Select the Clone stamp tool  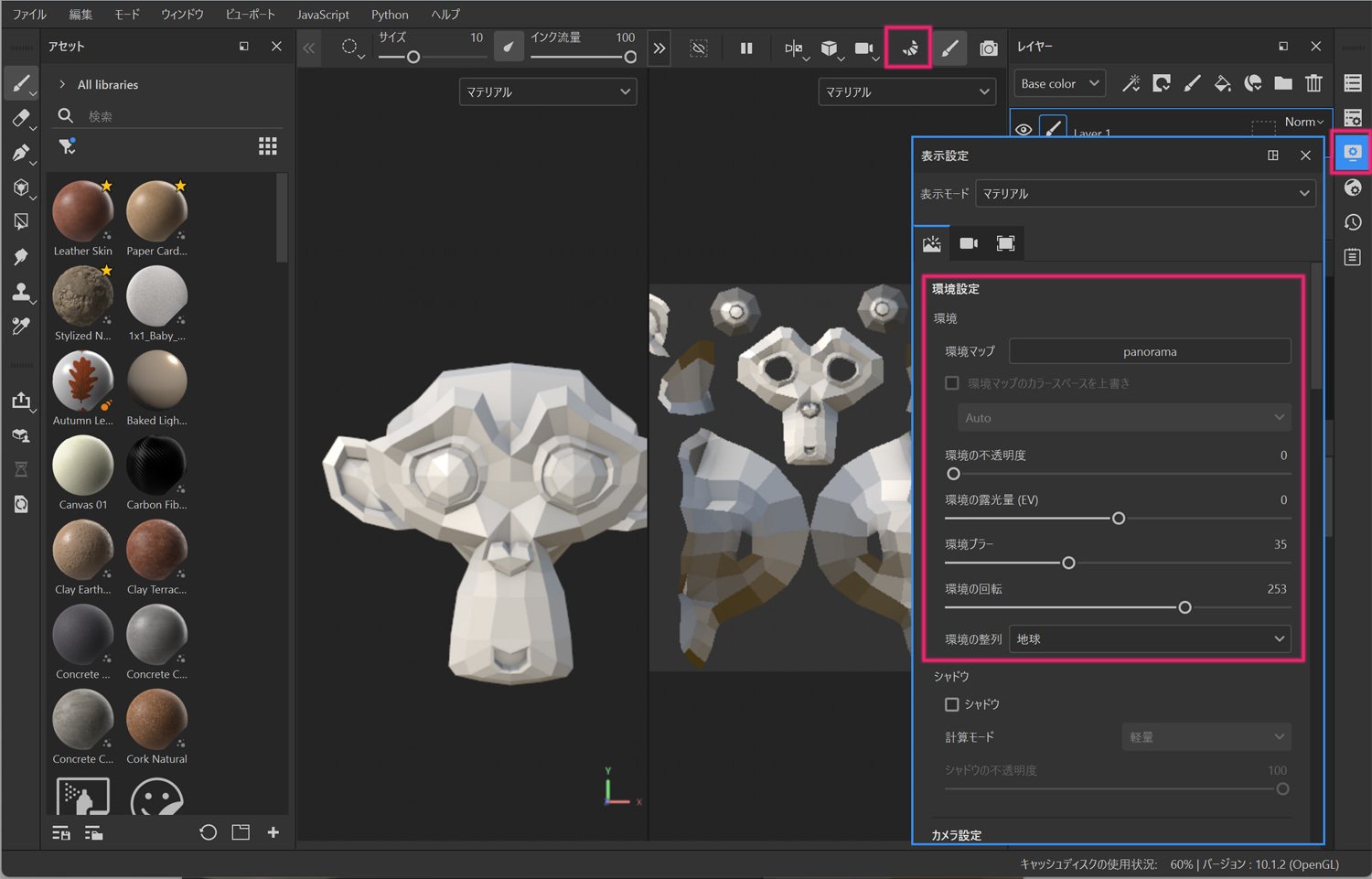coord(20,292)
